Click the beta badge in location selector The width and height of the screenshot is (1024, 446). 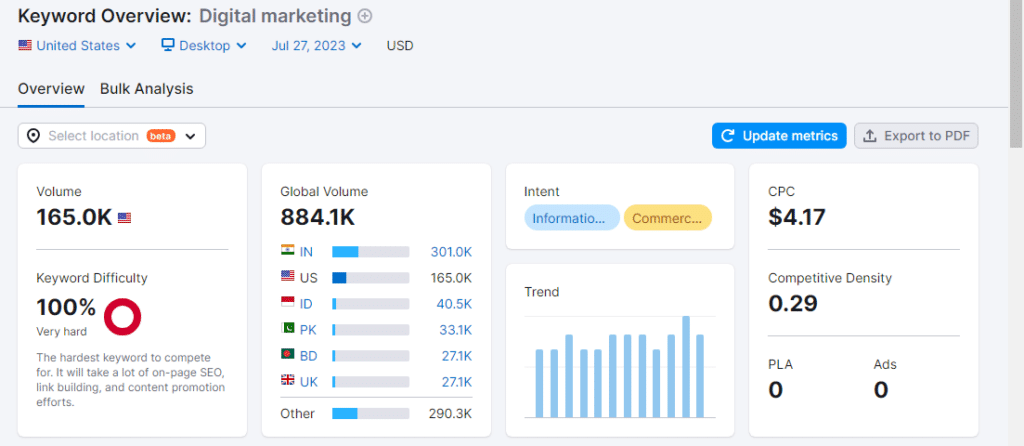pyautogui.click(x=161, y=136)
